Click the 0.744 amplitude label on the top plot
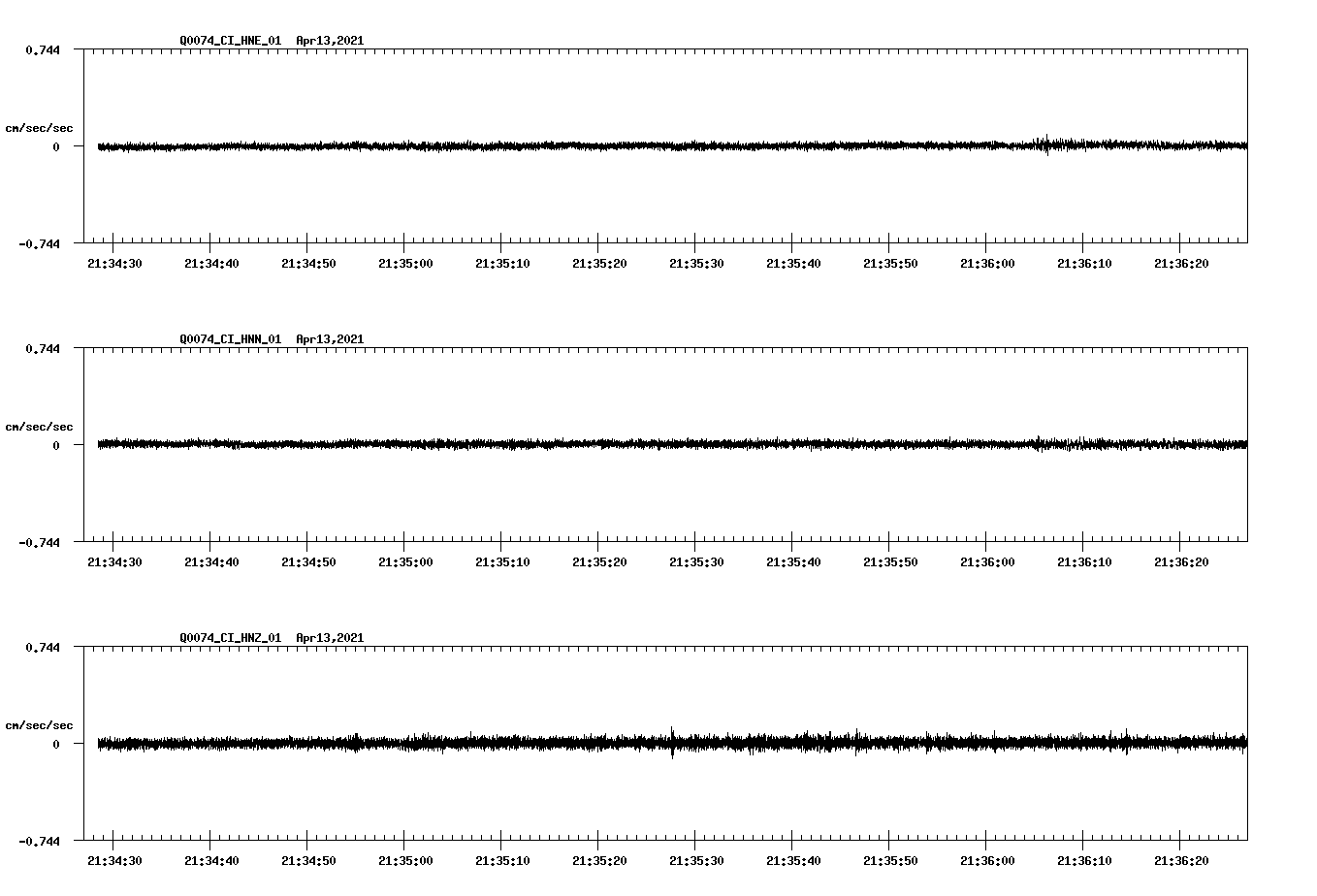 43,48
